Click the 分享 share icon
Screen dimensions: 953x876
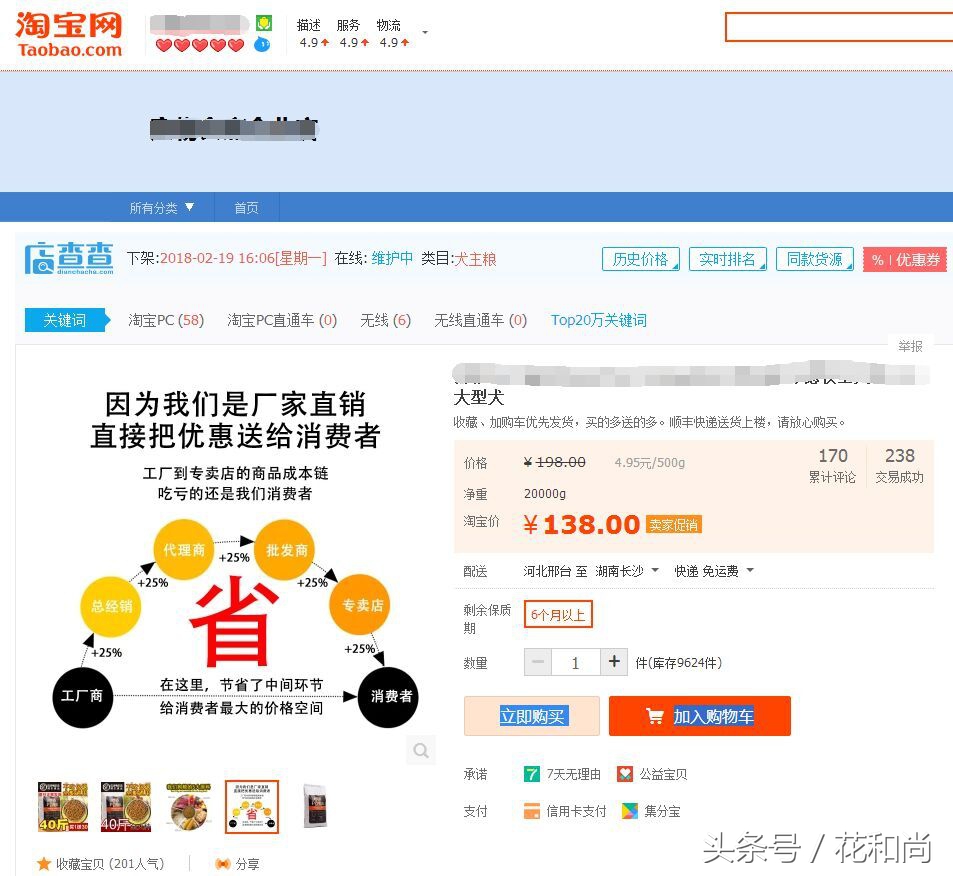pyautogui.click(x=222, y=863)
